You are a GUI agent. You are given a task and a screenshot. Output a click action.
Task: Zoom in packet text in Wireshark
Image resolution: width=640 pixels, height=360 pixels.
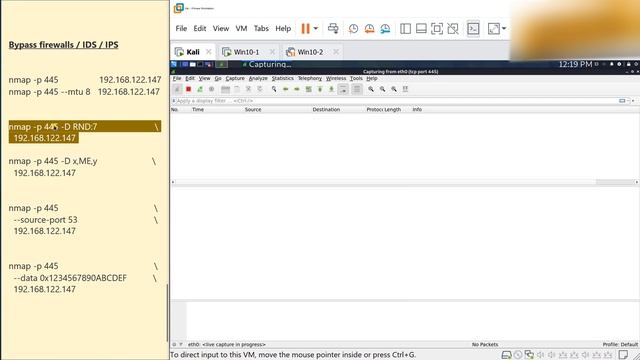click(371, 89)
